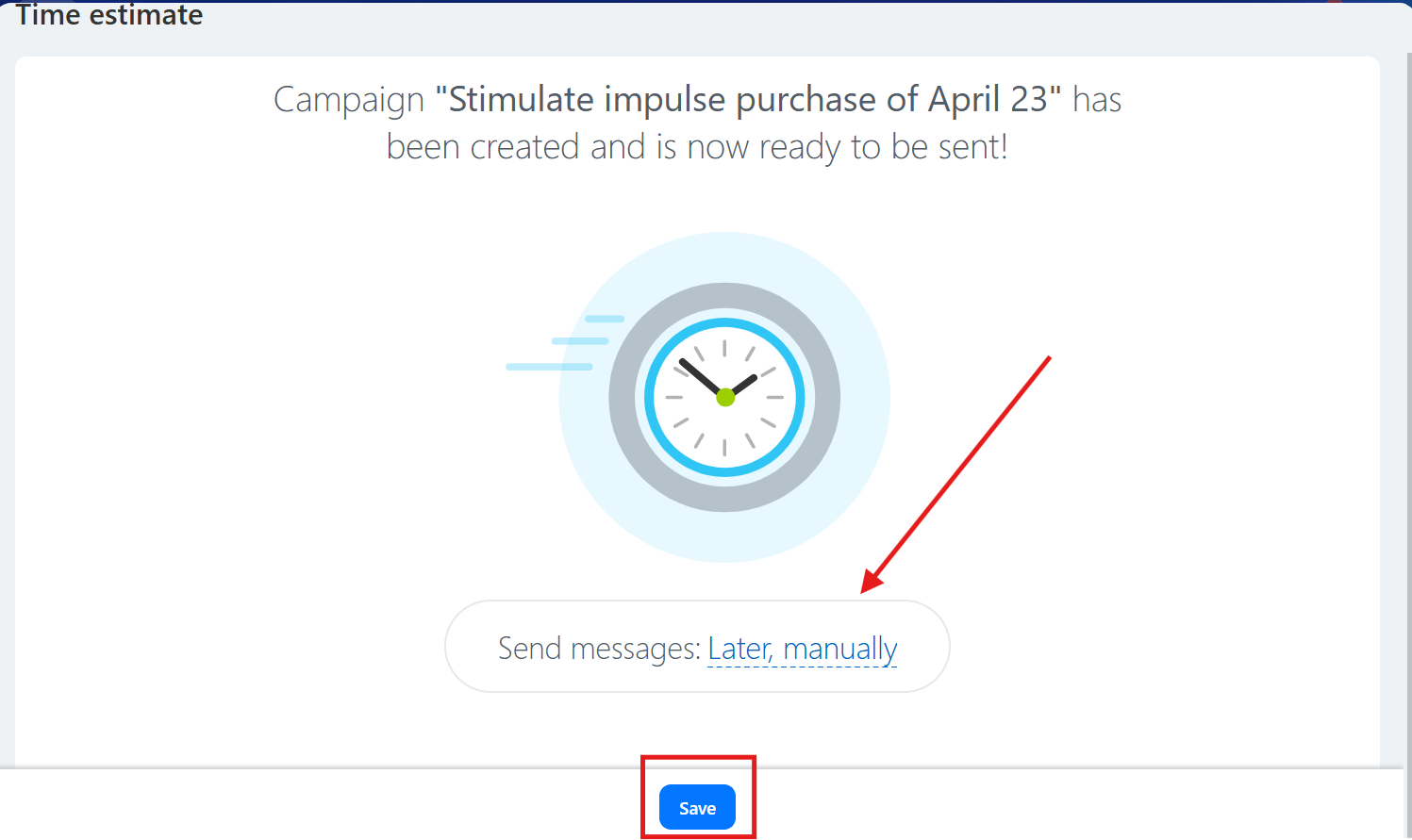Image resolution: width=1412 pixels, height=840 pixels.
Task: Click the word "Campaign" in the message
Action: pos(349,100)
